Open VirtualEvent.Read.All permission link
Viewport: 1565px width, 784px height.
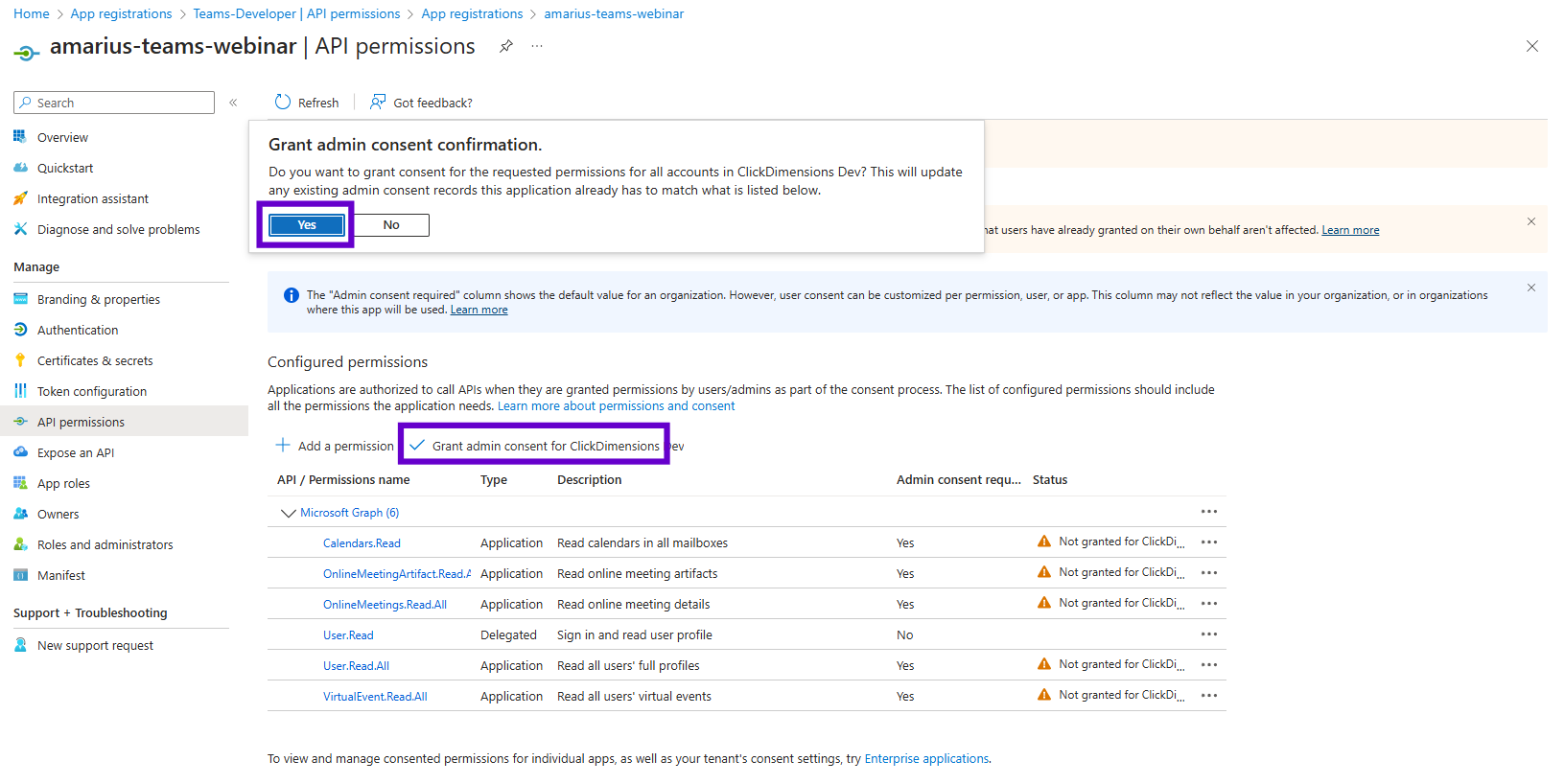point(375,697)
